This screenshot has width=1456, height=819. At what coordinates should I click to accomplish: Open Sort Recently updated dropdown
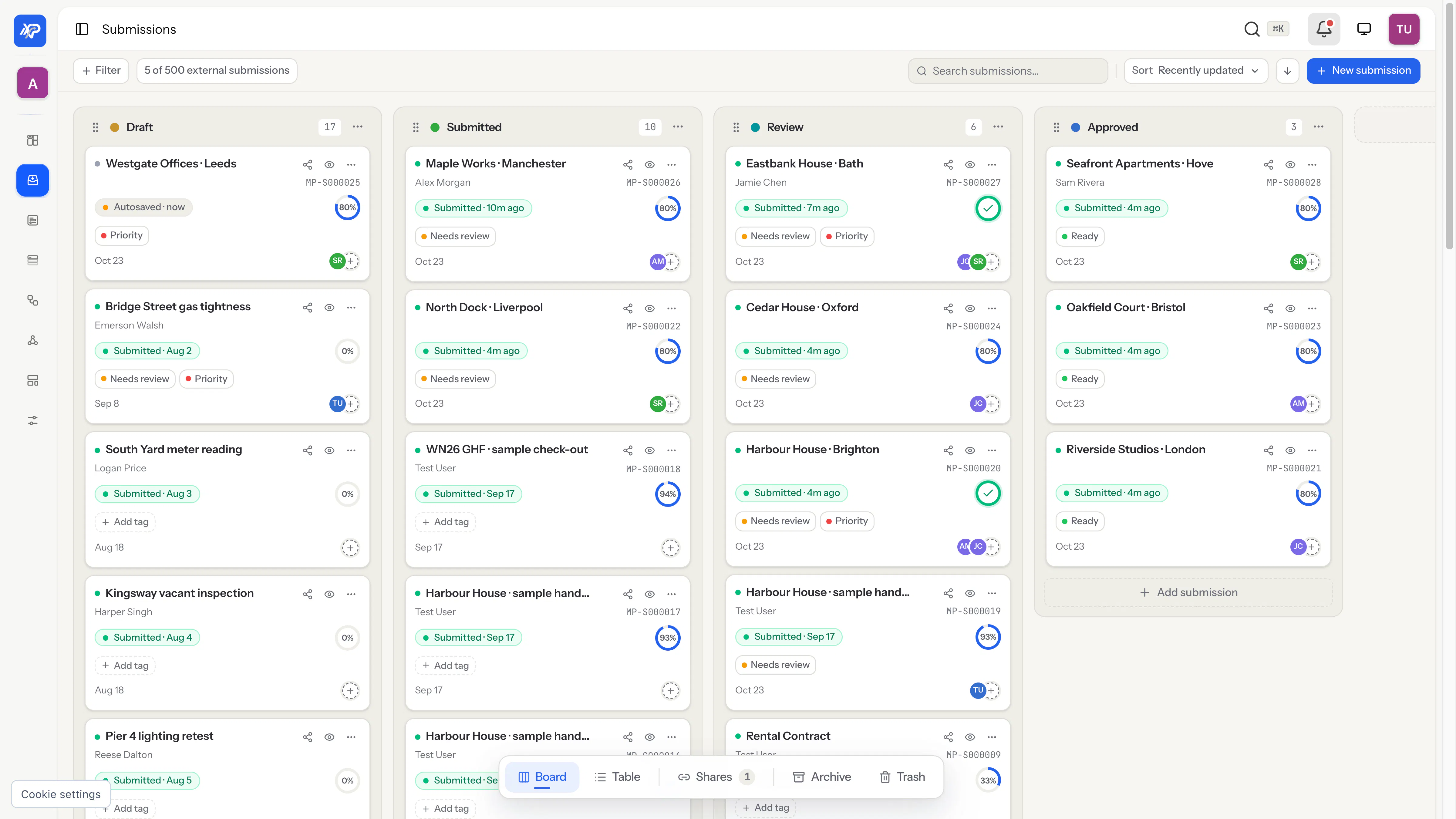click(x=1195, y=71)
